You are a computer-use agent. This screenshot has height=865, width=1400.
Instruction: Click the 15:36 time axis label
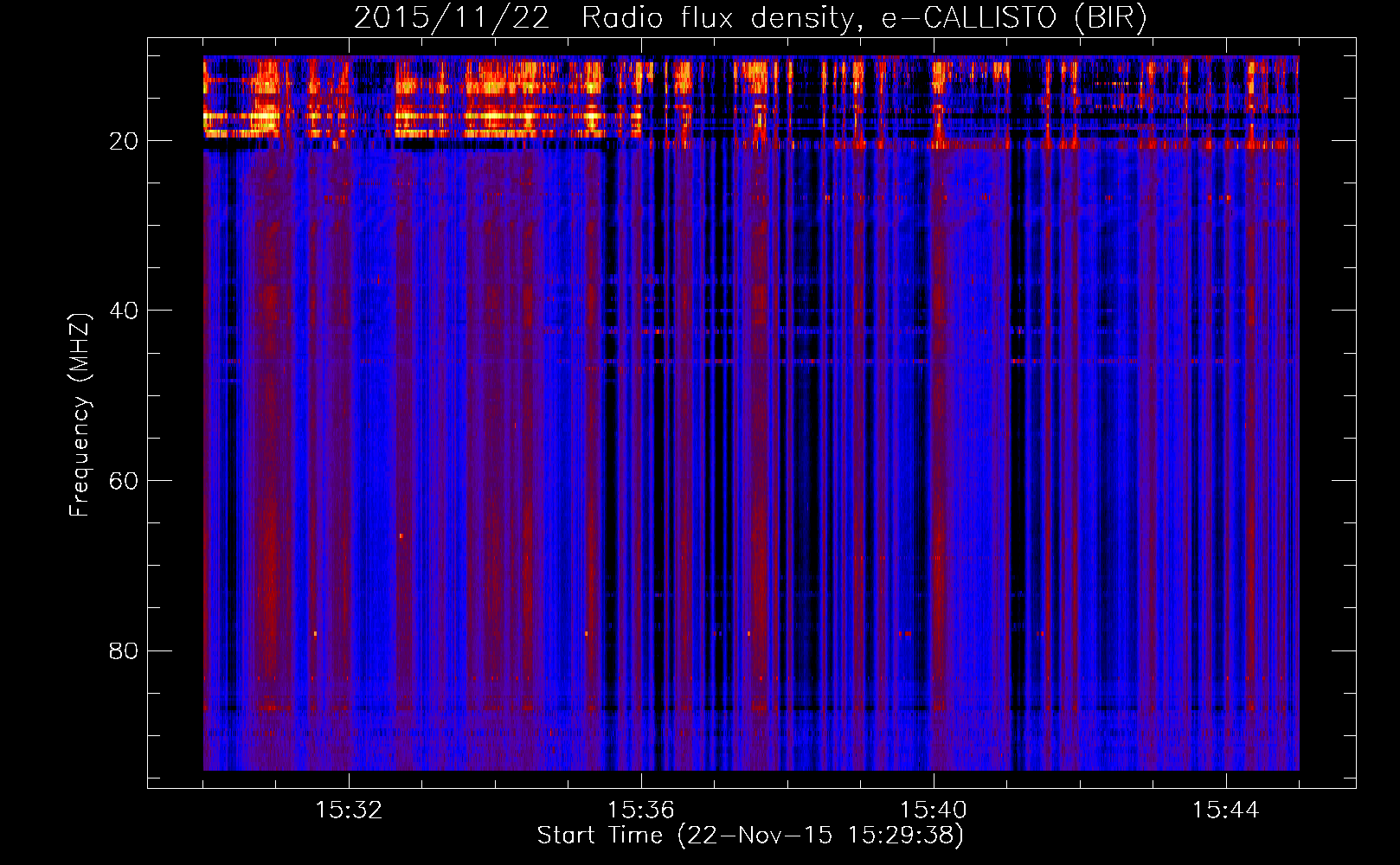coord(641,811)
